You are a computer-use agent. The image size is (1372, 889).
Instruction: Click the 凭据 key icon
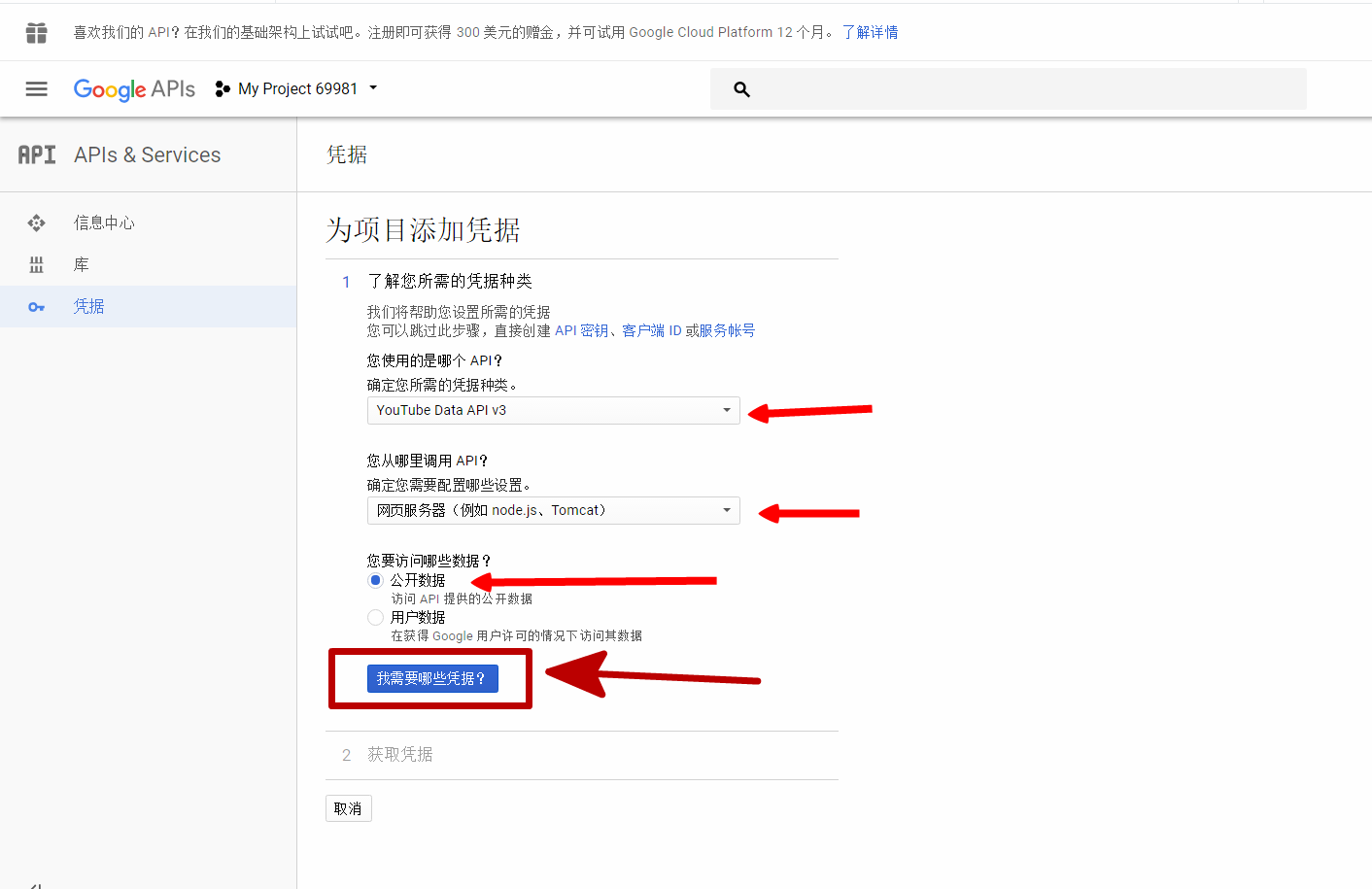tap(37, 307)
